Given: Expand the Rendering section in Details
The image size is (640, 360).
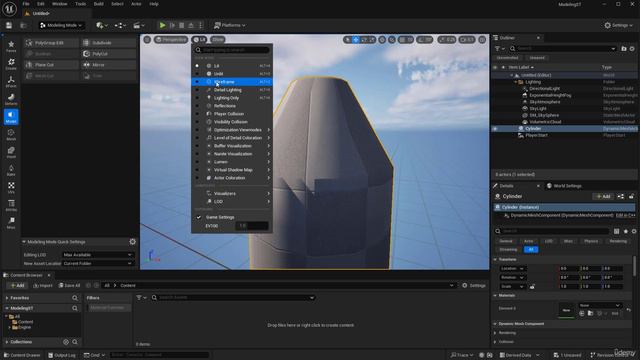Looking at the screenshot, I should 496,333.
